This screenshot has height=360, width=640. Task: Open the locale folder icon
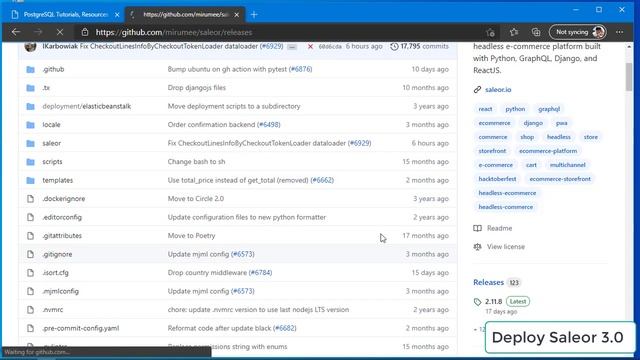31,125
